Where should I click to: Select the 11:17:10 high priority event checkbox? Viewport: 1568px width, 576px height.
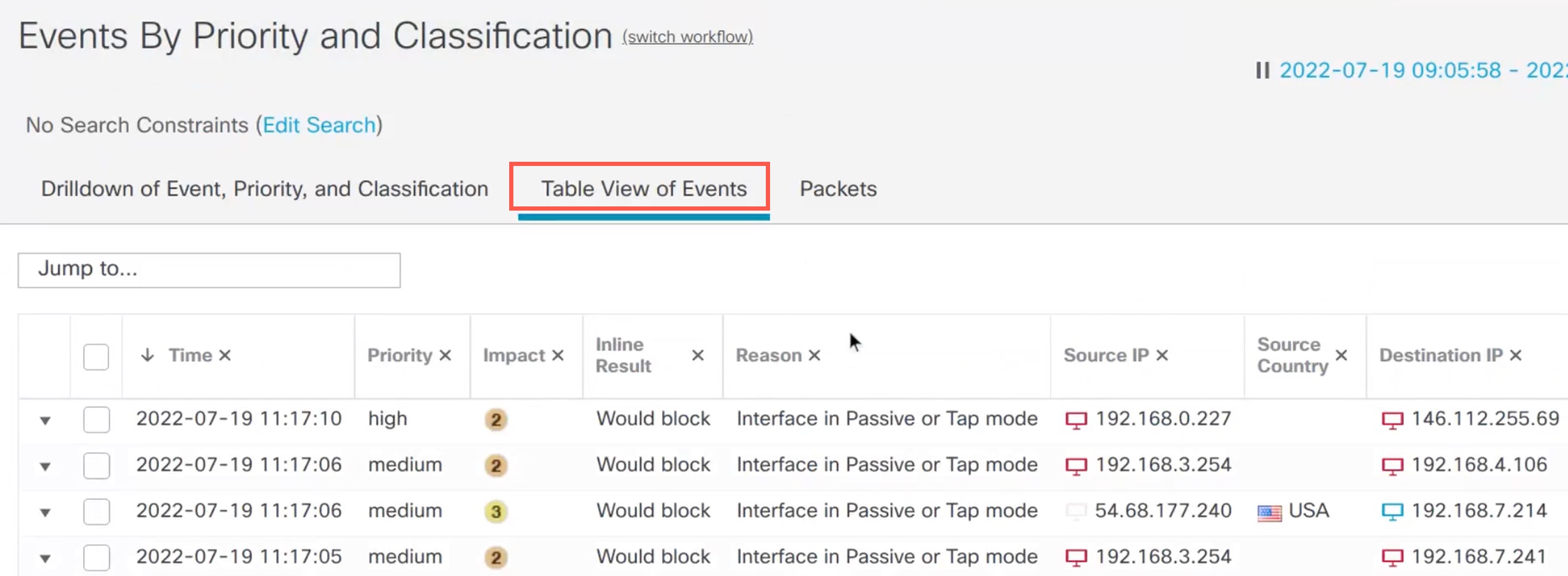96,420
